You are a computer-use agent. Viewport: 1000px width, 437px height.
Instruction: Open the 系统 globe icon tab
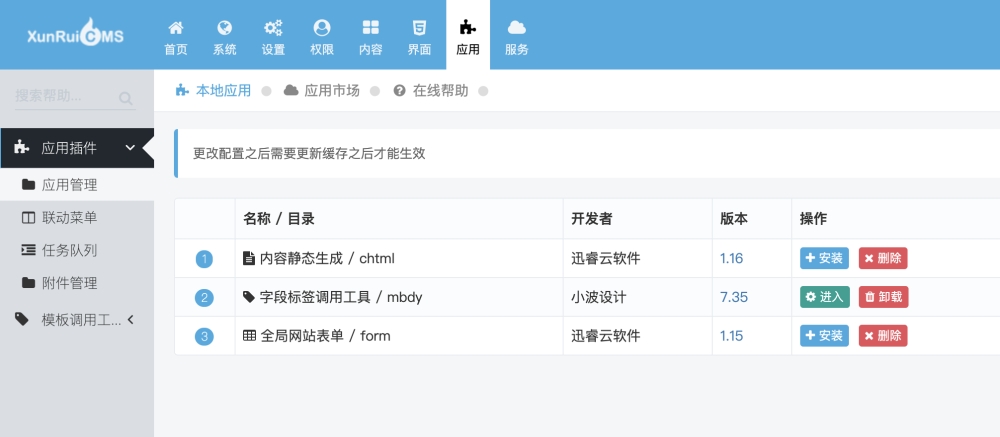[x=224, y=37]
